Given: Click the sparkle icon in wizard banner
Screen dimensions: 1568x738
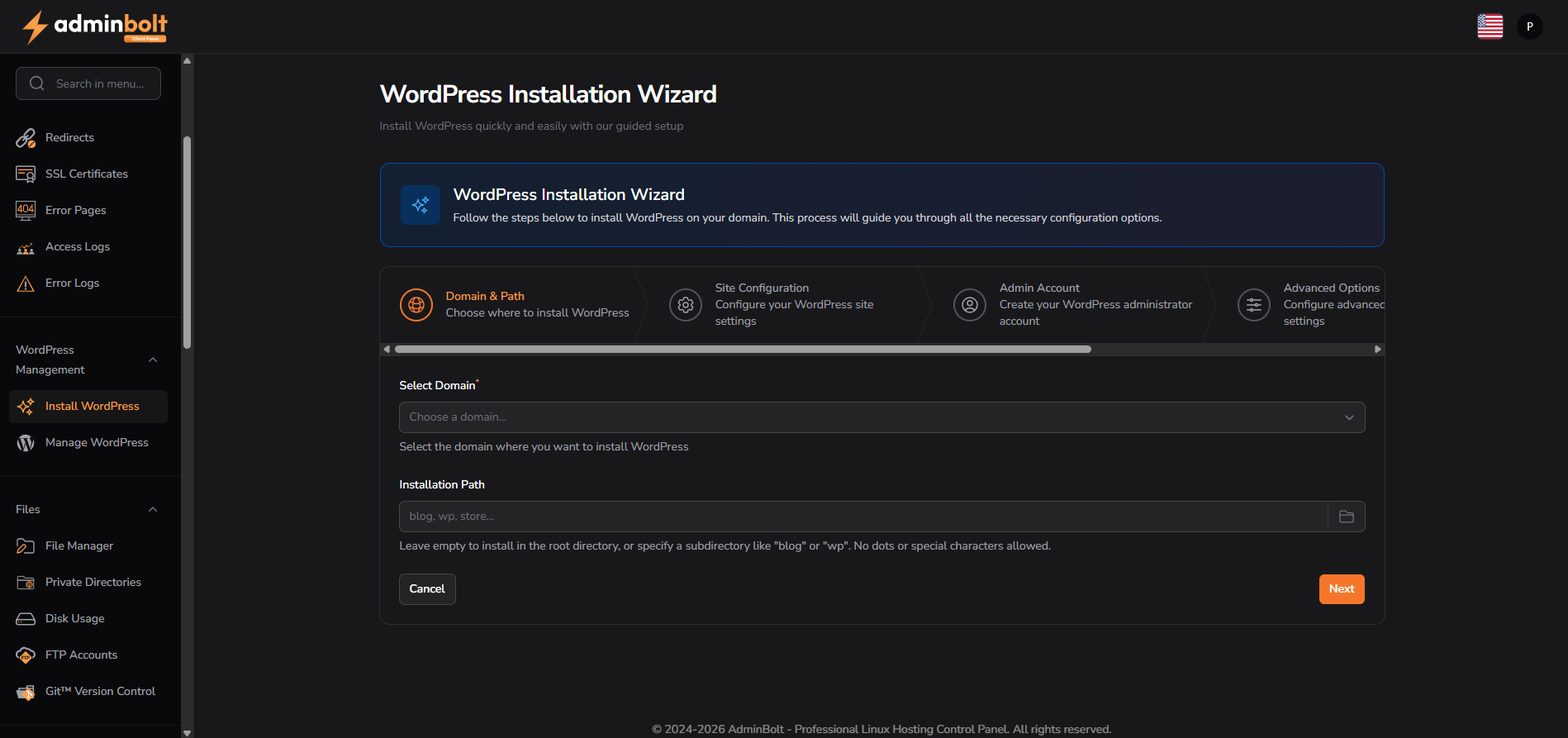Looking at the screenshot, I should click(421, 205).
